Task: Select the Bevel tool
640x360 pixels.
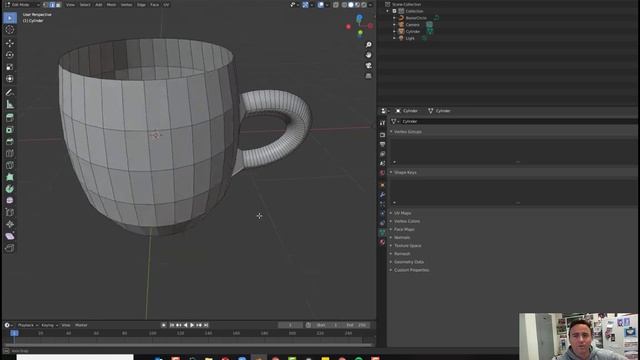Action: 10,142
